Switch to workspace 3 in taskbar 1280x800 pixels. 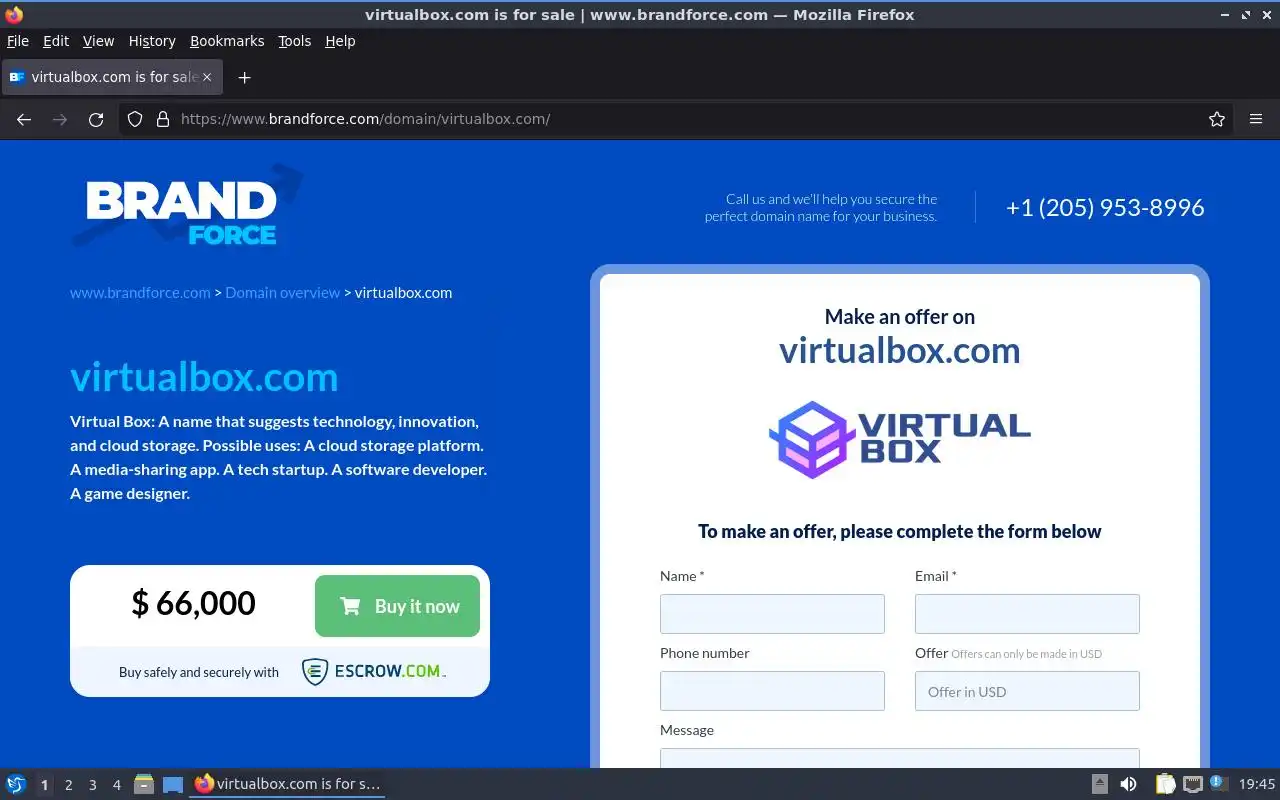click(92, 785)
